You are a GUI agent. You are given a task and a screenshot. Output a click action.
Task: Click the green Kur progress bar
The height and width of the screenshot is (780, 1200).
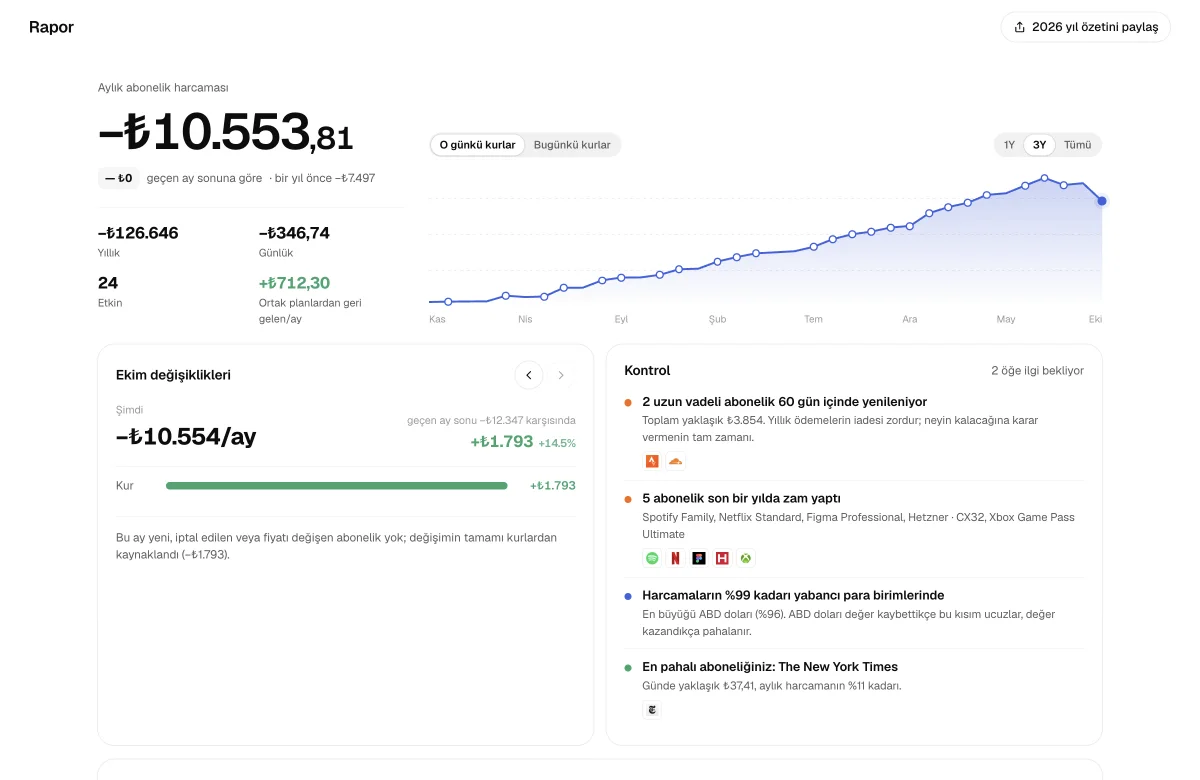(337, 486)
